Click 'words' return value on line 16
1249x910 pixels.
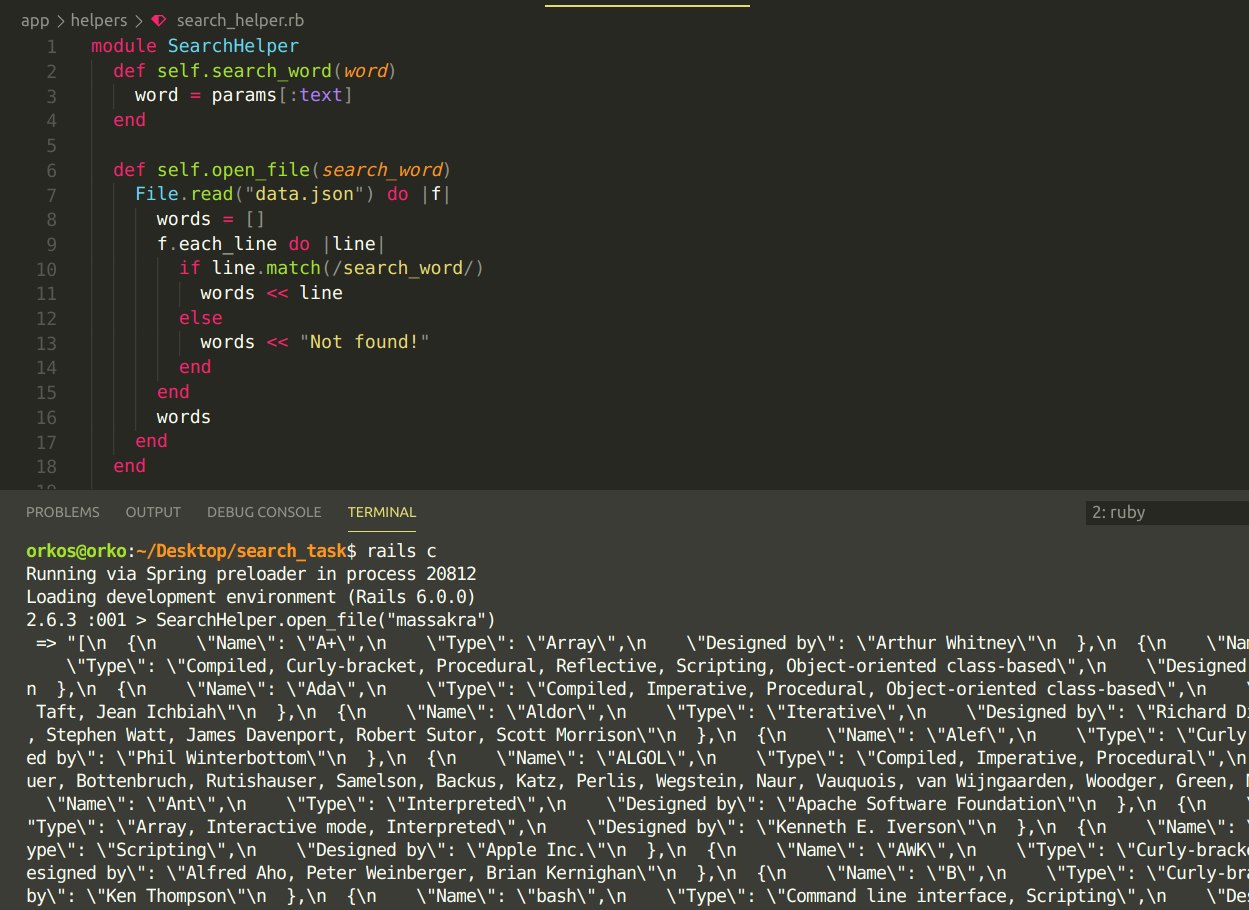[x=184, y=416]
